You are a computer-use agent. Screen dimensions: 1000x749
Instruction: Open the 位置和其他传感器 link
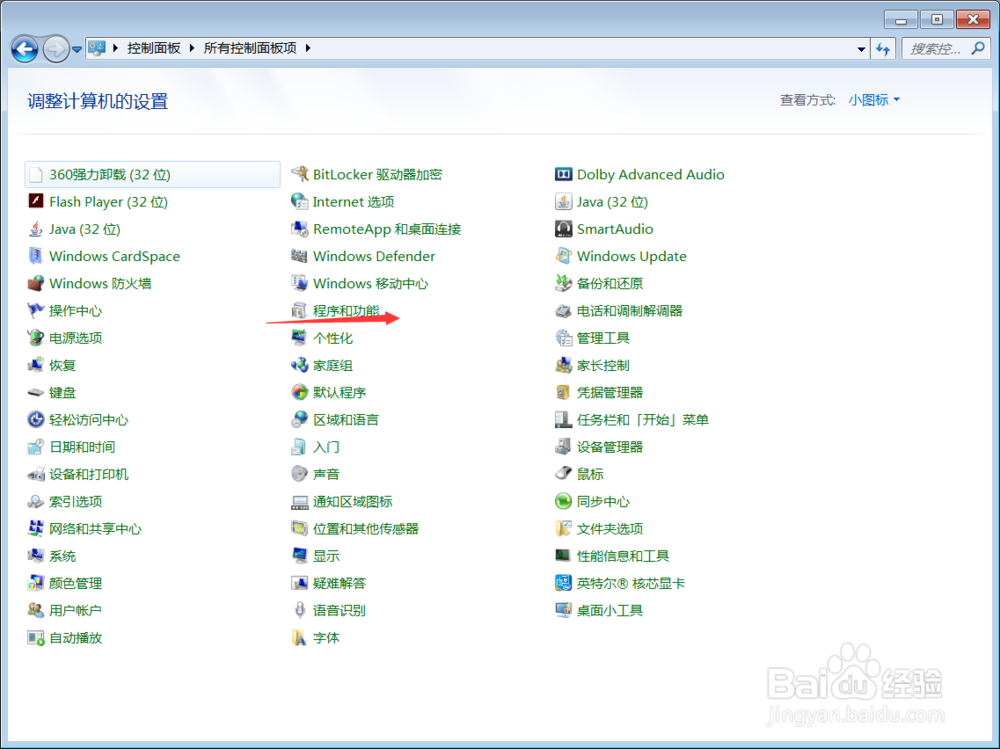point(365,529)
